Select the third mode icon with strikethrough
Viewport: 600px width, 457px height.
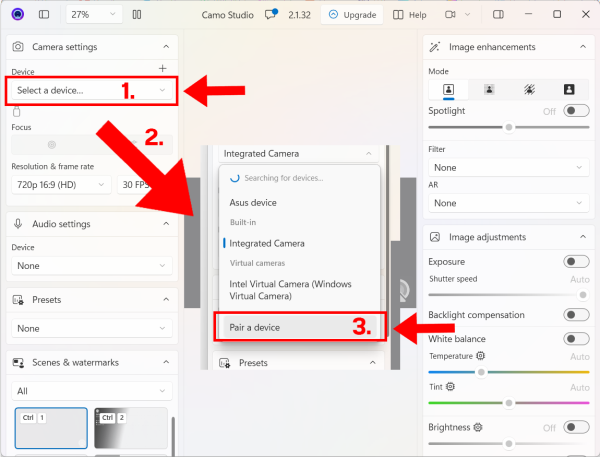coord(530,89)
